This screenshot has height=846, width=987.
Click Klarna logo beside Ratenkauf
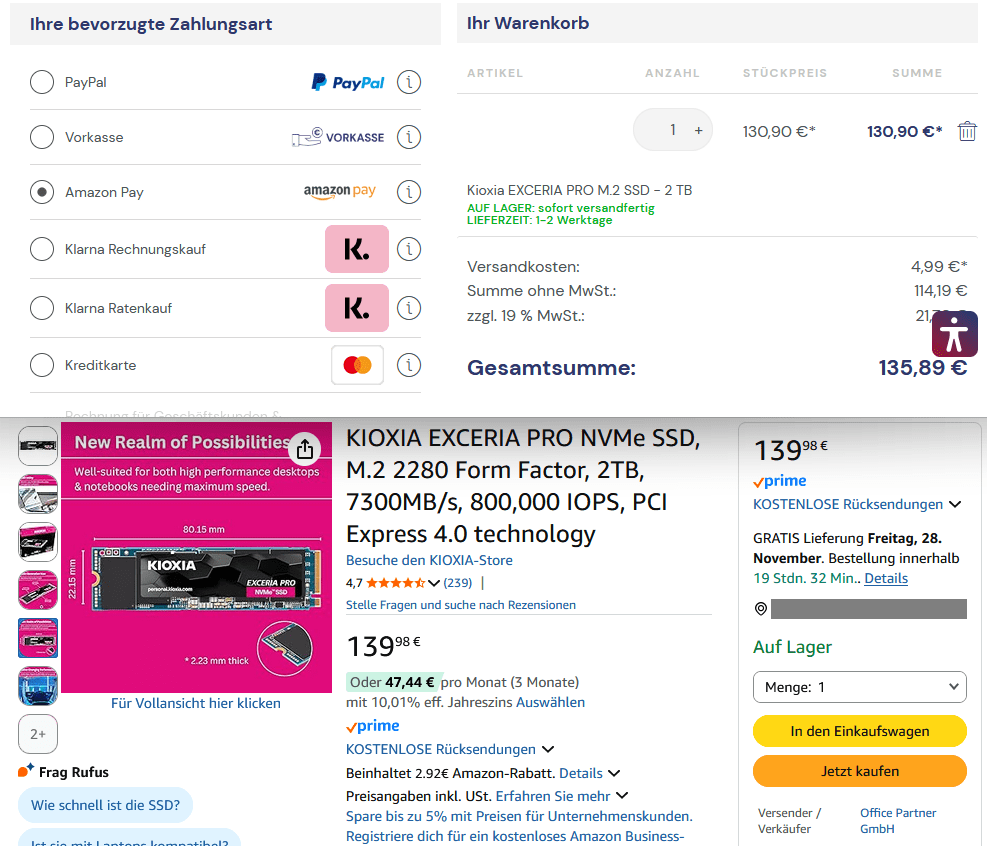pos(357,308)
